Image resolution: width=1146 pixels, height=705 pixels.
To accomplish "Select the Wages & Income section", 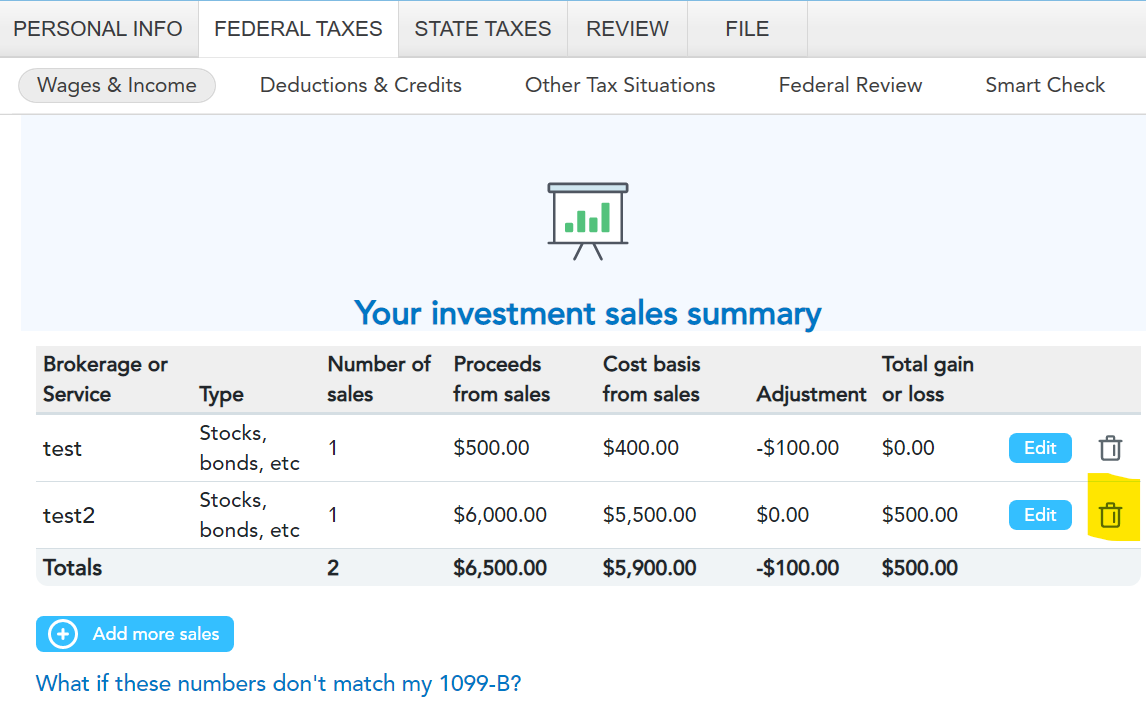I will (117, 86).
